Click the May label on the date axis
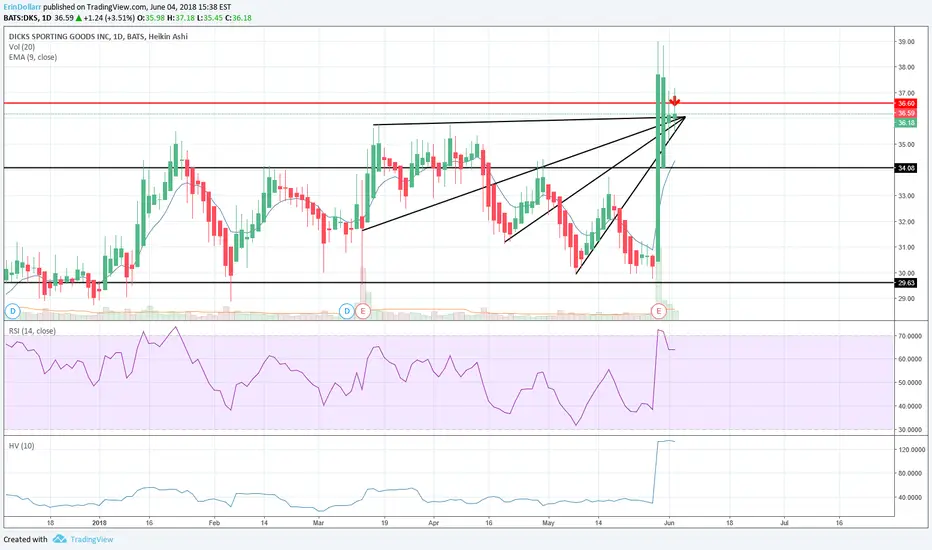932x550 pixels. tap(548, 523)
